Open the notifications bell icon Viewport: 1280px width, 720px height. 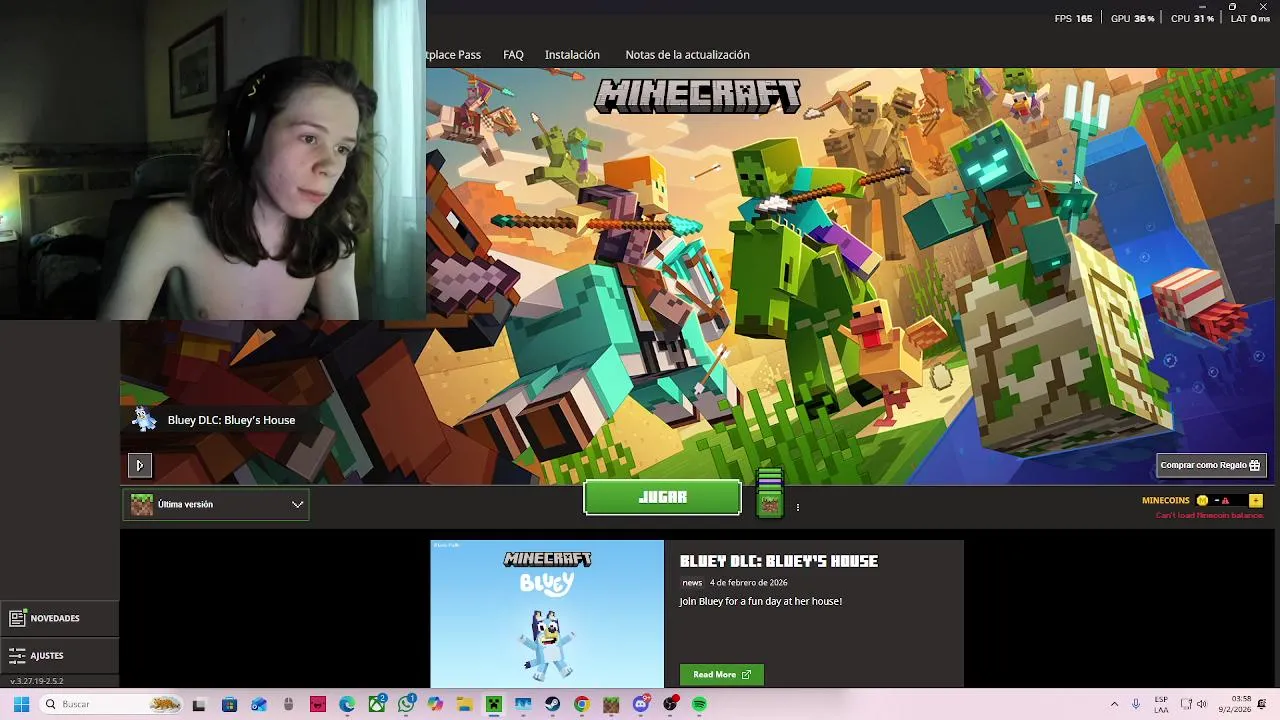pyautogui.click(x=1263, y=704)
